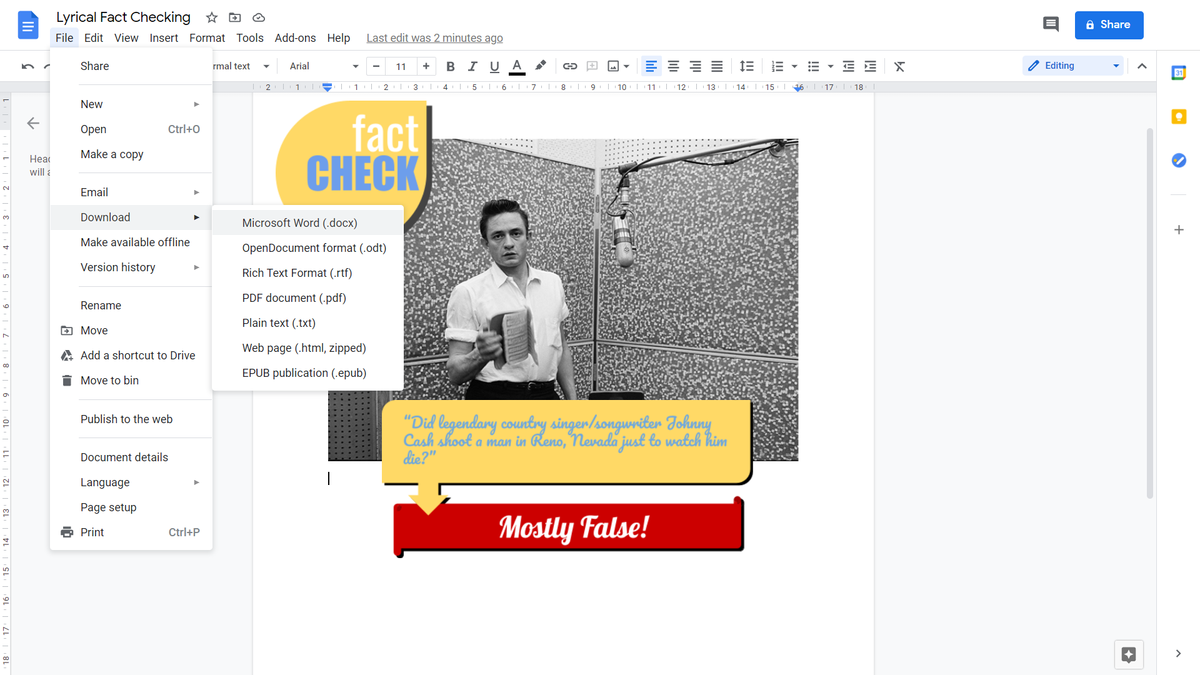1200x675 pixels.
Task: Open the text color picker
Action: [516, 65]
